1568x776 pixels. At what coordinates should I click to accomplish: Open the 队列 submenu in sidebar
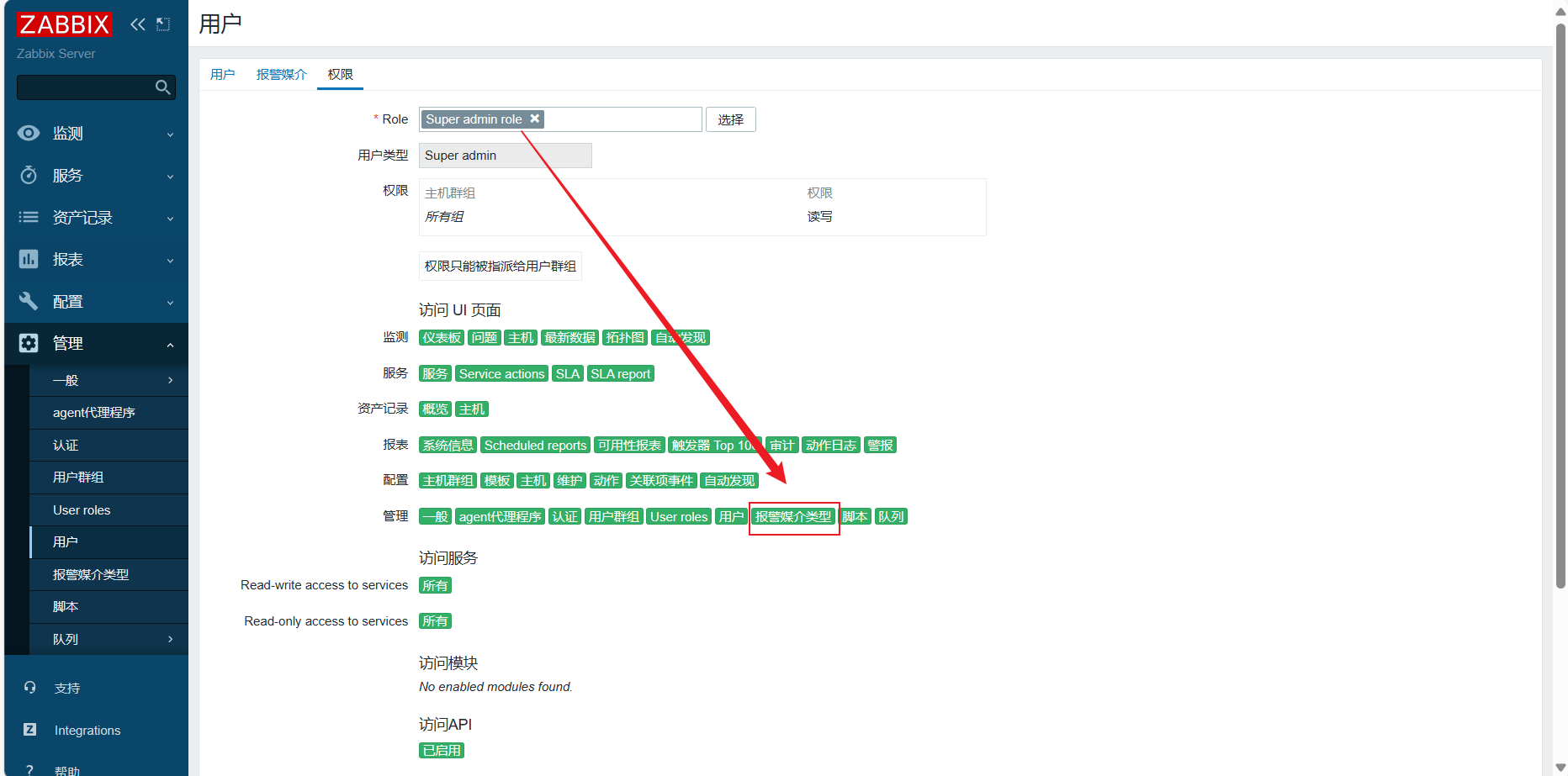tap(109, 639)
